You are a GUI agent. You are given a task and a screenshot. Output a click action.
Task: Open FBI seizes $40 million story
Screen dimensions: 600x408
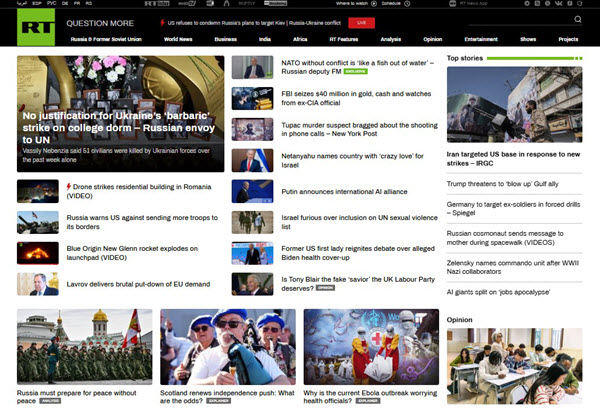[x=356, y=98]
